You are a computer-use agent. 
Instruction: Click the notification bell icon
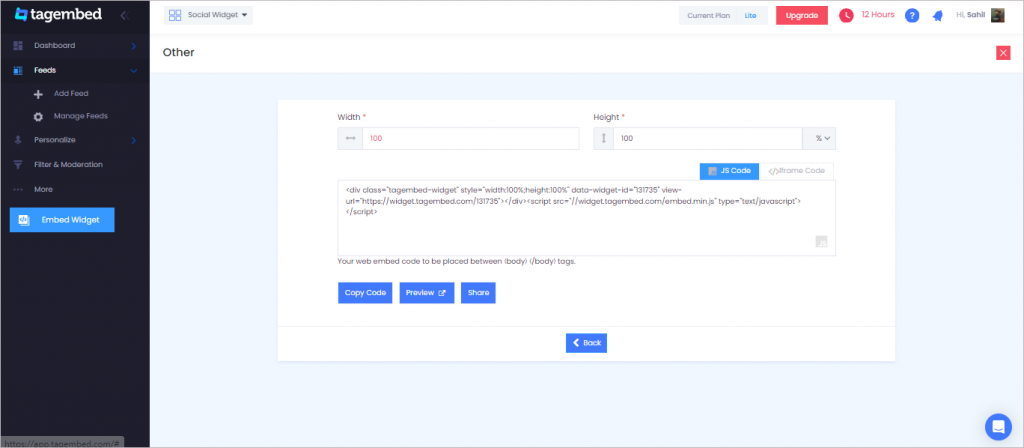[x=938, y=16]
